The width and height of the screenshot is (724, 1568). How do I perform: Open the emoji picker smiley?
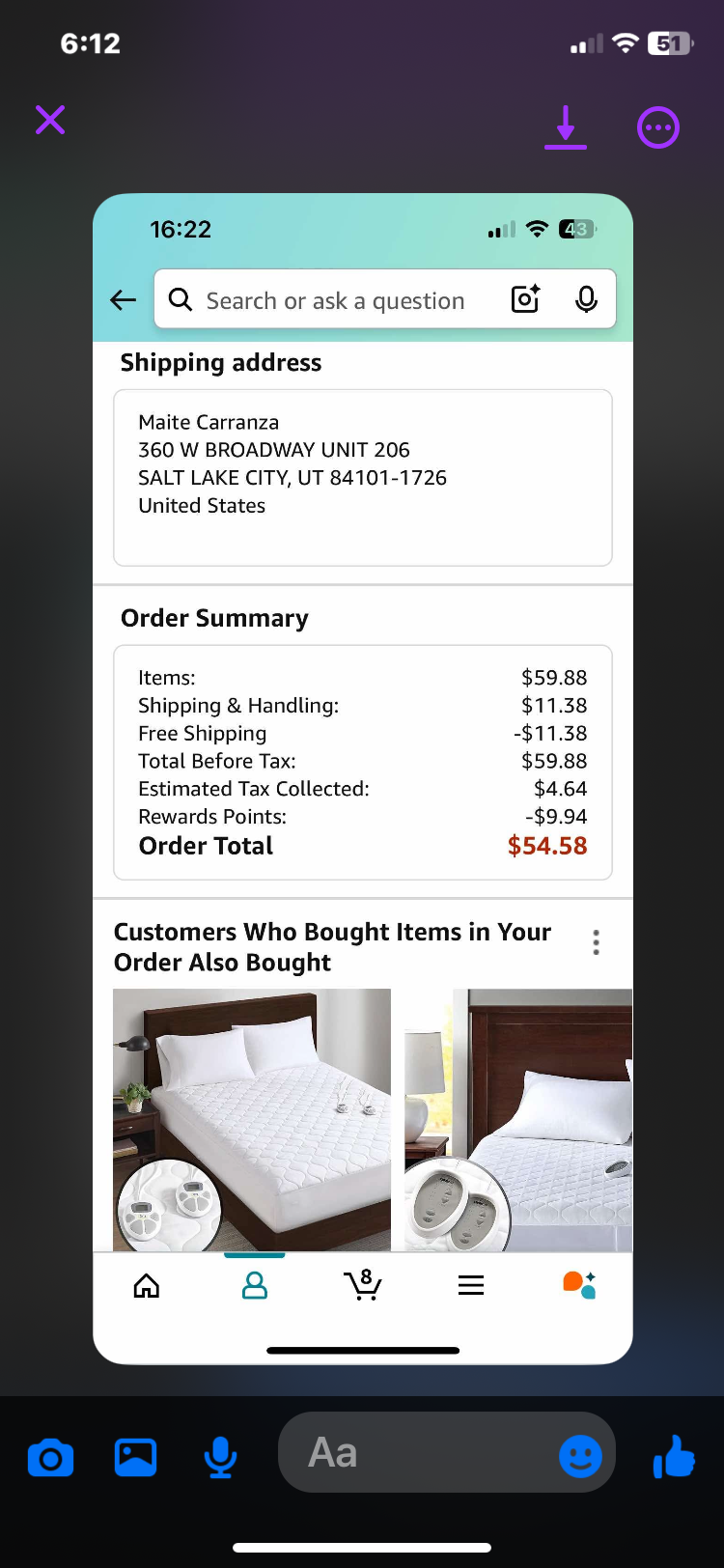(x=580, y=1455)
